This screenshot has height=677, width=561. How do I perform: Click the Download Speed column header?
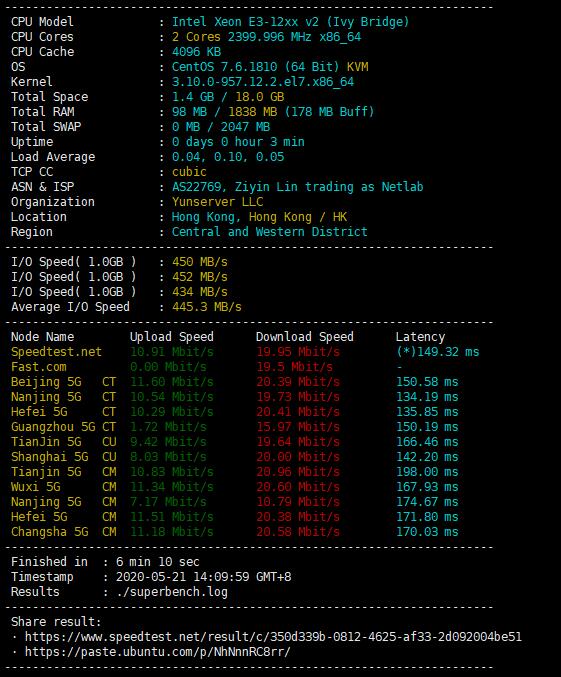pyautogui.click(x=304, y=337)
